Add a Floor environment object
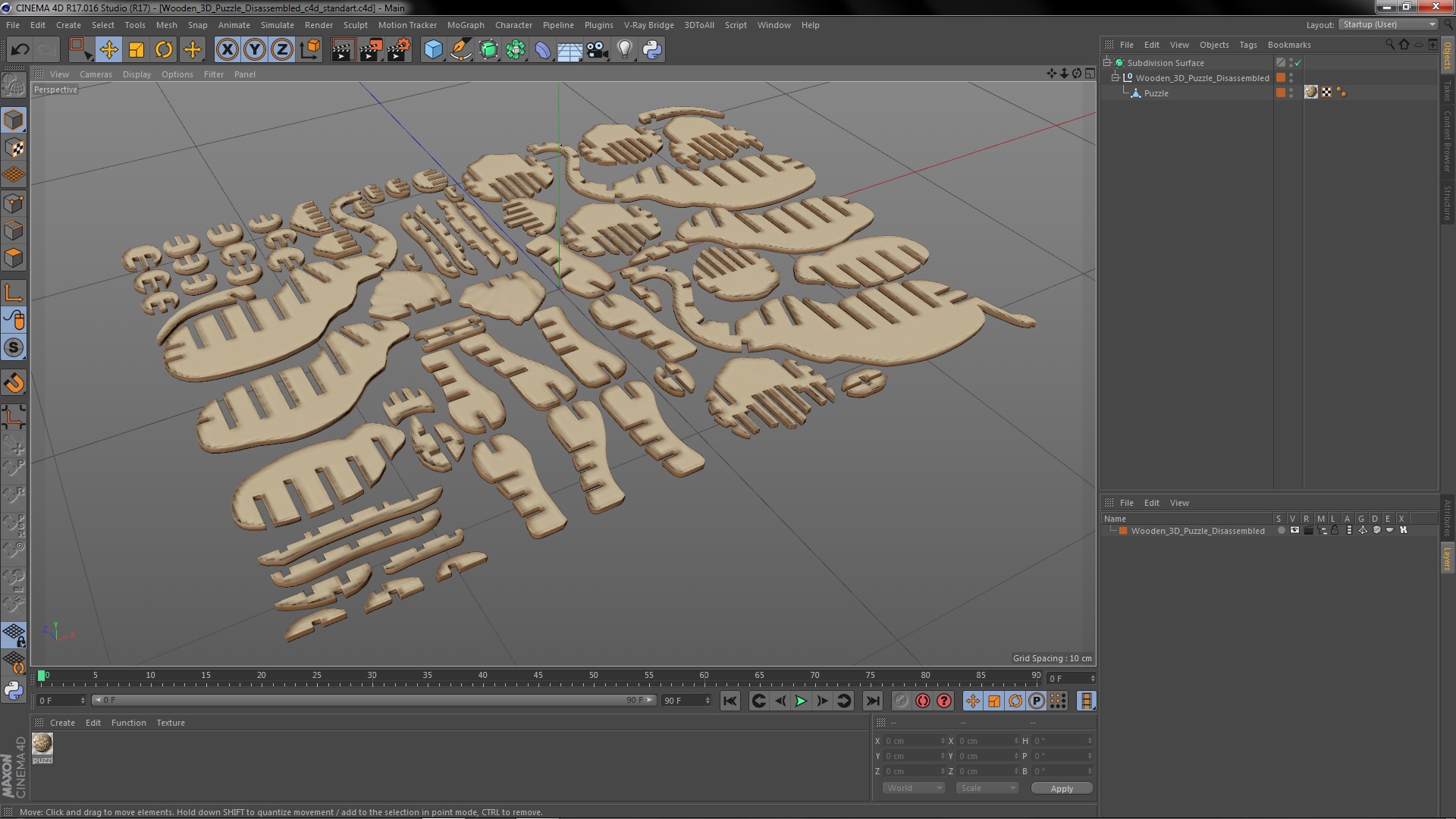This screenshot has width=1456, height=819. pos(570,50)
